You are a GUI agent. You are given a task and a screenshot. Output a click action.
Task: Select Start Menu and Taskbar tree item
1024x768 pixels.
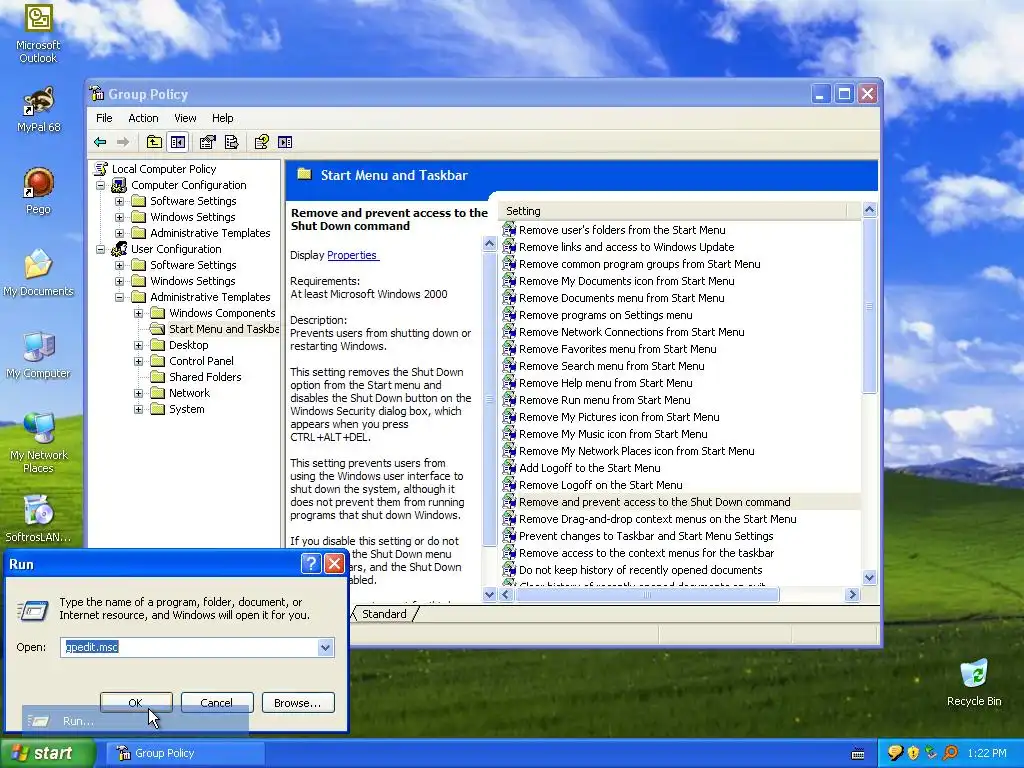[x=223, y=328]
